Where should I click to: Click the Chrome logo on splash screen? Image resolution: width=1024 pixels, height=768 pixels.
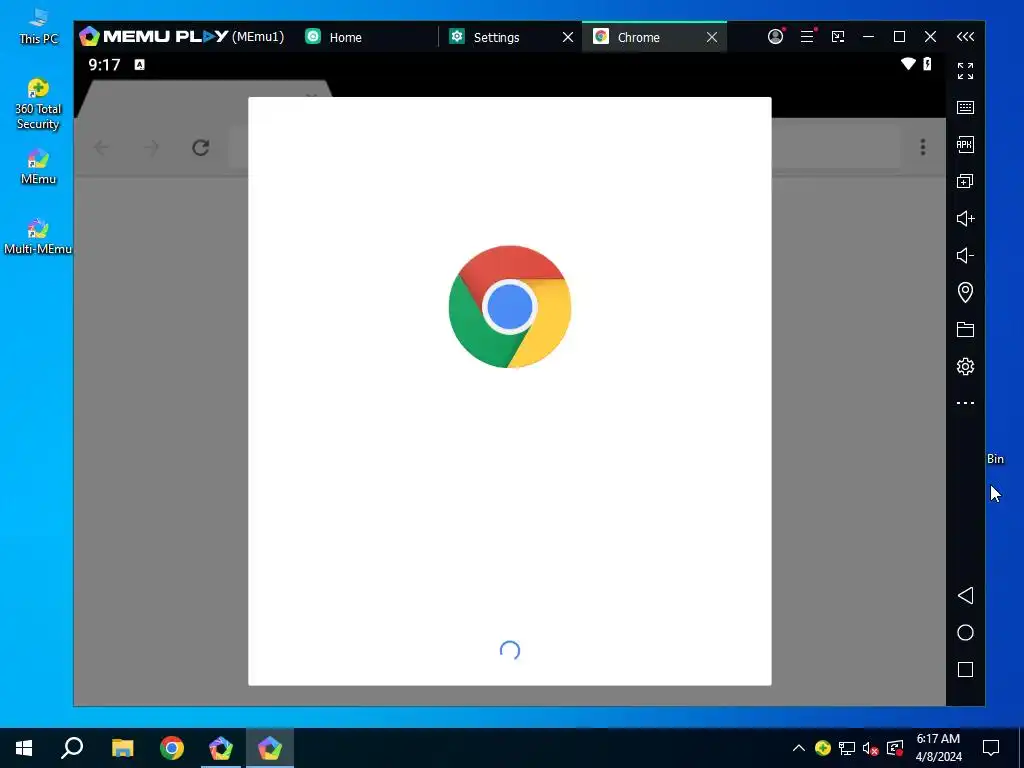click(x=510, y=307)
